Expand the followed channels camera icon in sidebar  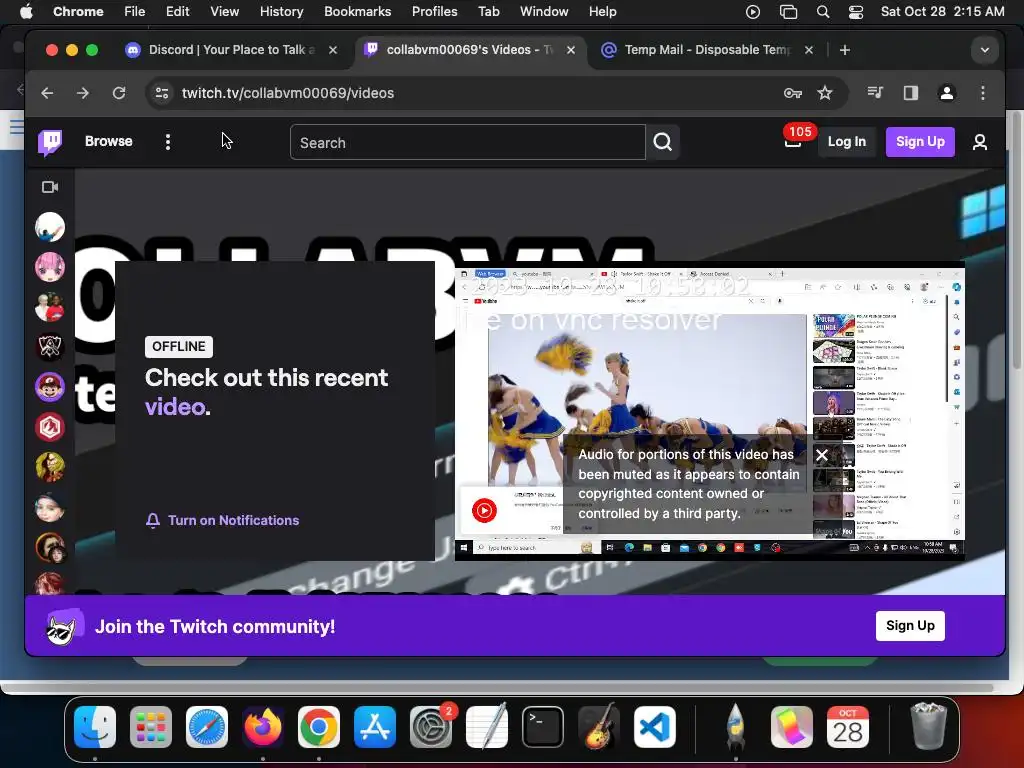[x=50, y=187]
